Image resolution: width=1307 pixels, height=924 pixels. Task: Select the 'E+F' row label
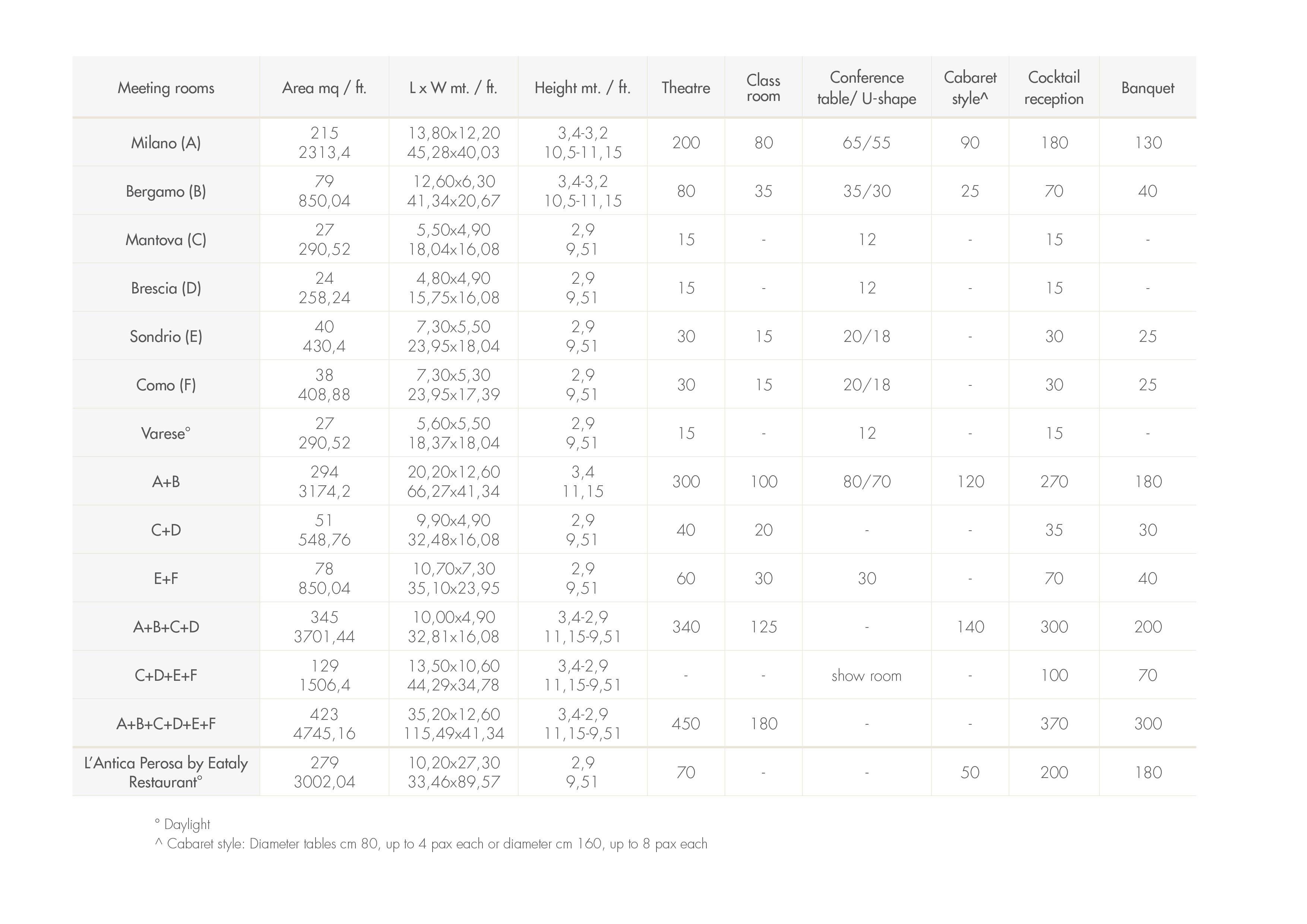166,579
